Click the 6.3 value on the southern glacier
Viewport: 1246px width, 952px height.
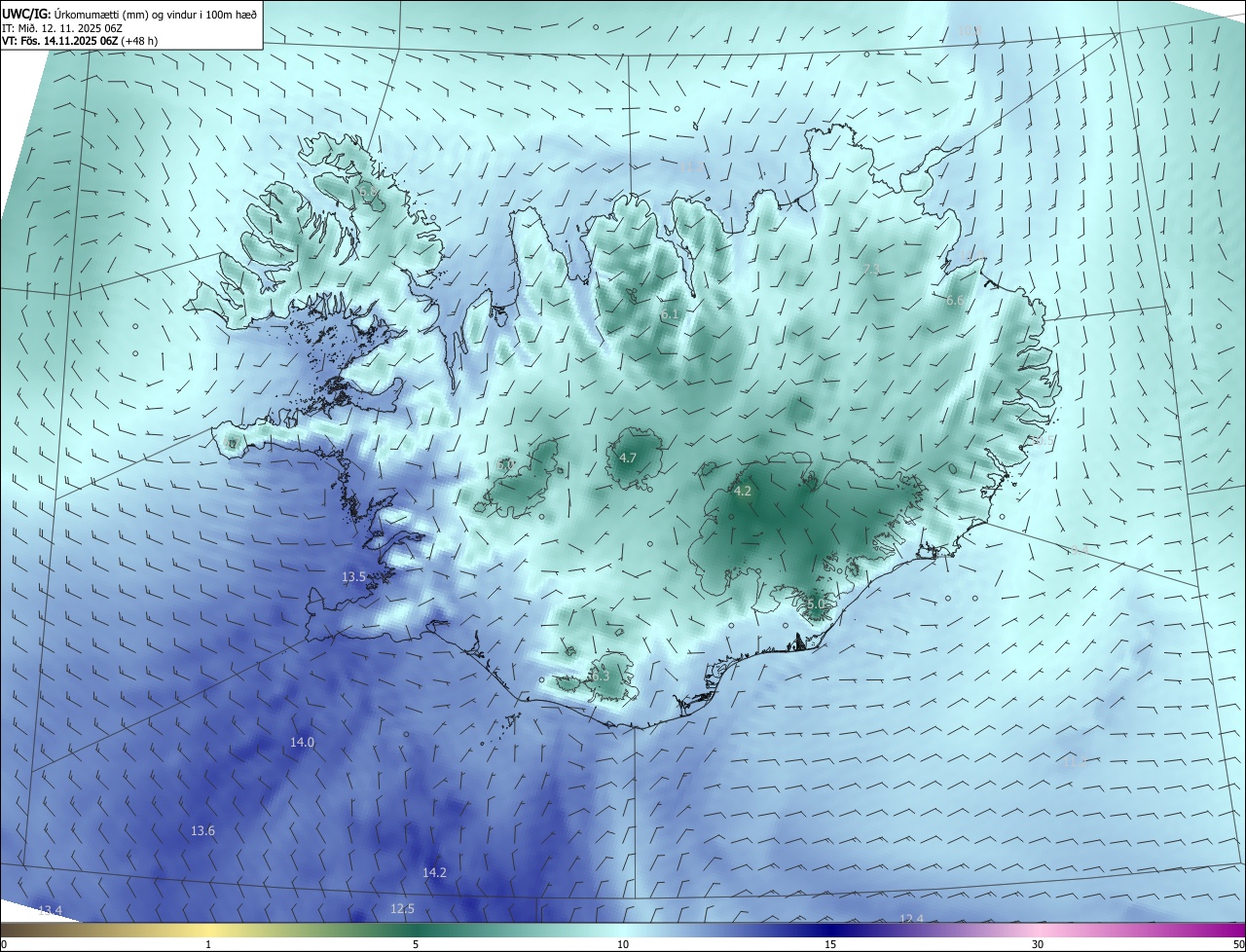click(x=600, y=677)
